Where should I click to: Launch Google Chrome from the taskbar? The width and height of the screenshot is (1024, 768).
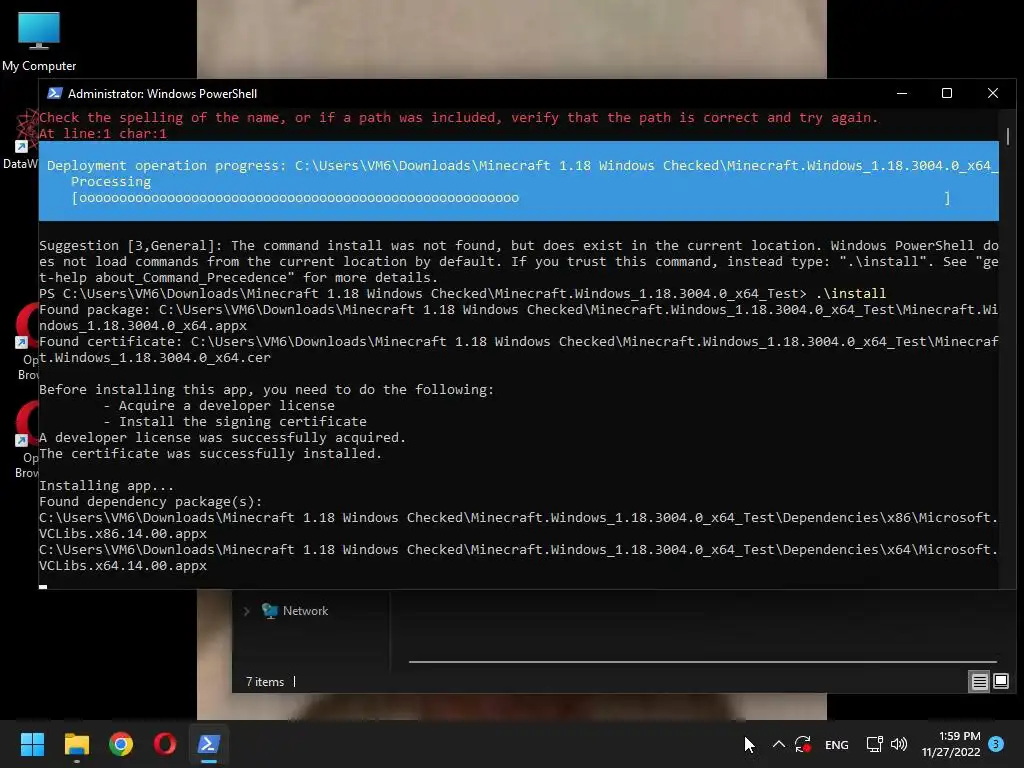point(121,744)
